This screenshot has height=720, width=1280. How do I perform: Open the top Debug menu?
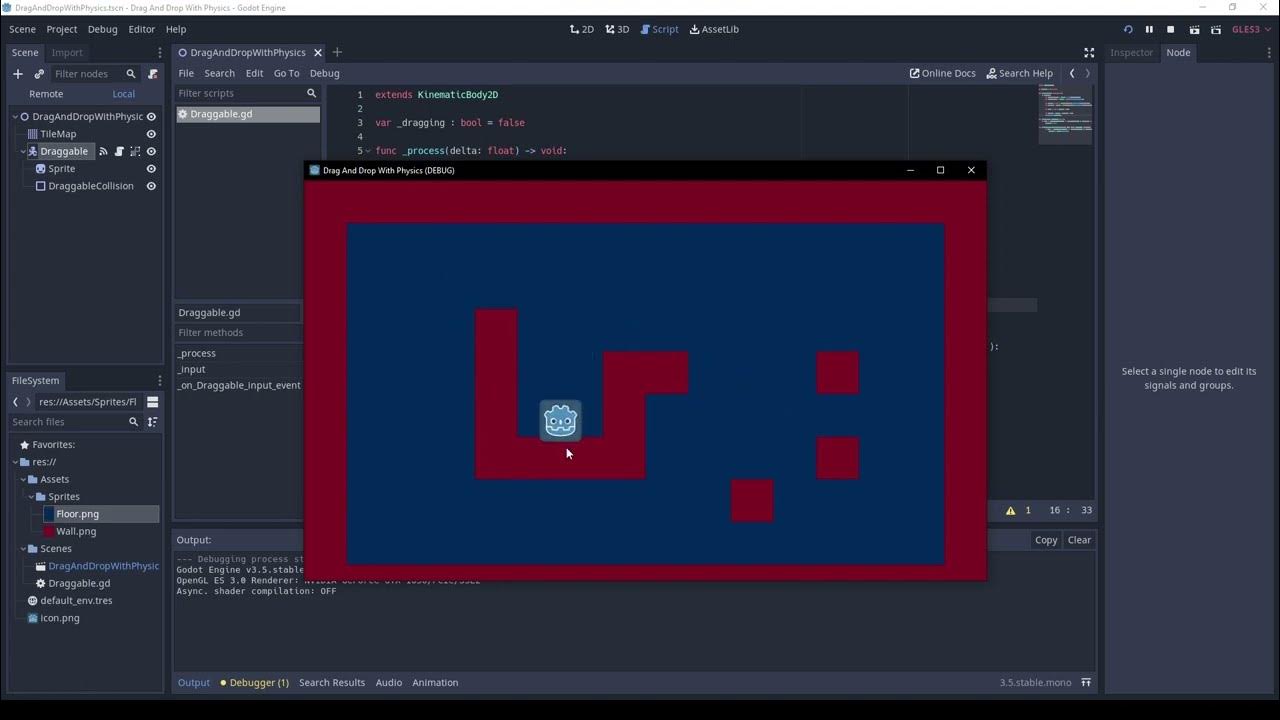(x=102, y=30)
